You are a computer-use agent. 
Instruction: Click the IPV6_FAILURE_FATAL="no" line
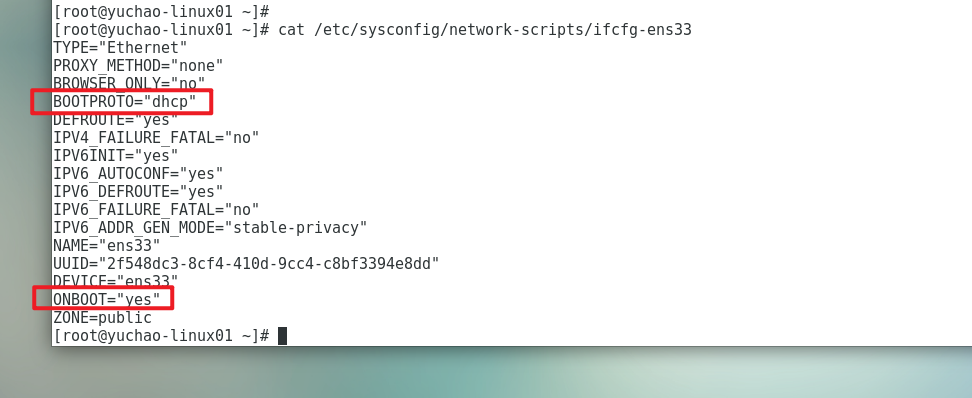[x=156, y=209]
